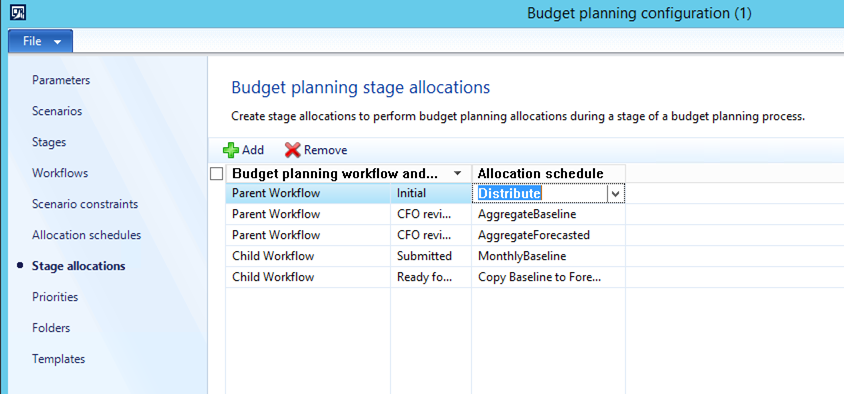Click the Distribute allocation schedule input field

coord(541,194)
